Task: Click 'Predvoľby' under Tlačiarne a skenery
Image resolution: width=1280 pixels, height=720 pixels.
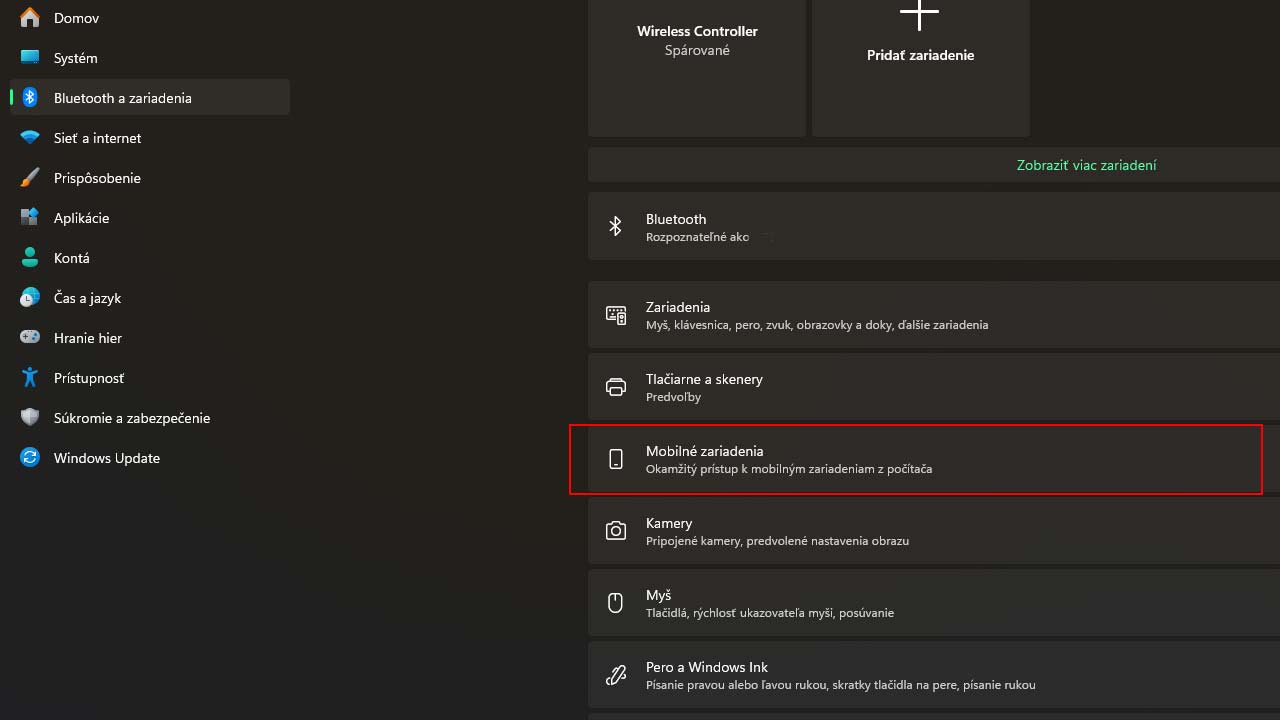Action: pos(673,397)
